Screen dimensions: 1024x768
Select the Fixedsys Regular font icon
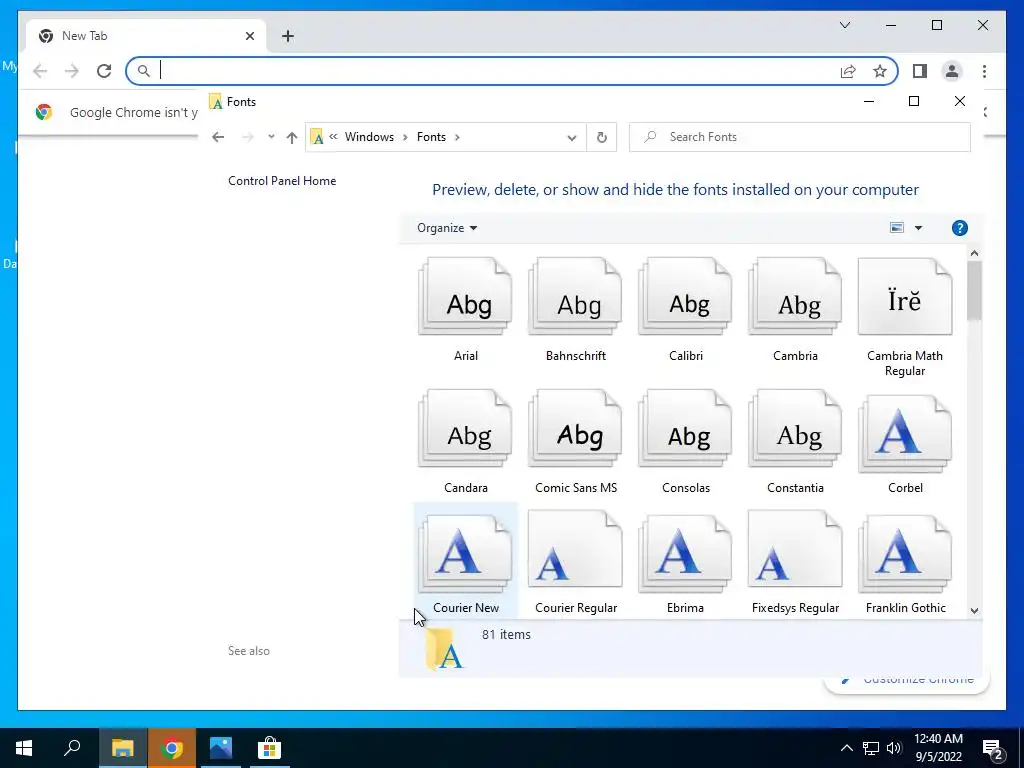click(x=795, y=550)
